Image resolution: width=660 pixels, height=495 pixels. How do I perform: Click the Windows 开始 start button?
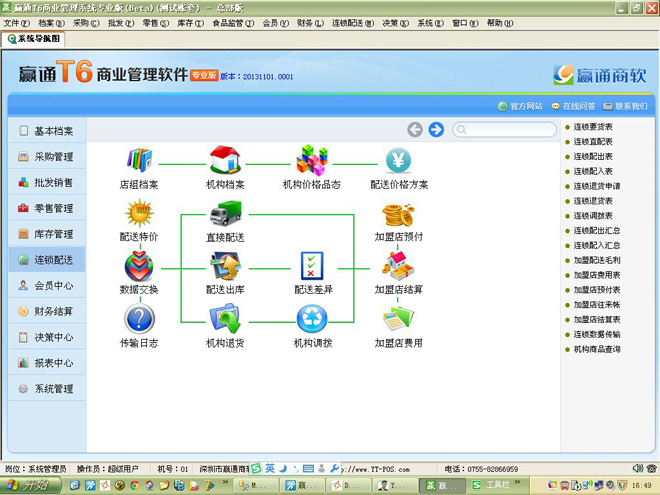point(30,485)
